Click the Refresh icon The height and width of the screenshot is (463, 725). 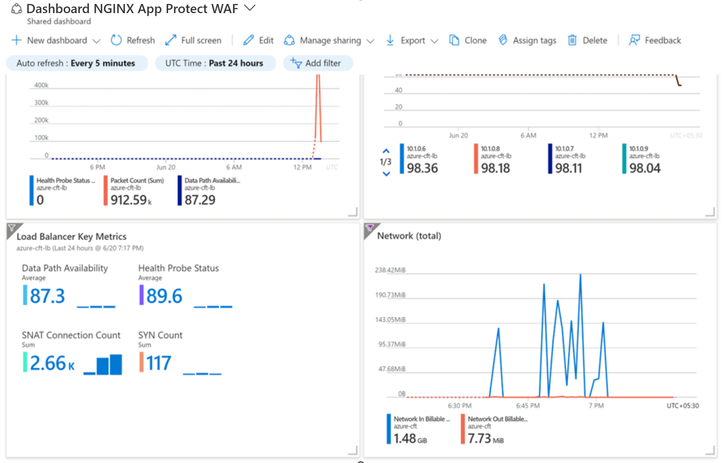pos(116,40)
